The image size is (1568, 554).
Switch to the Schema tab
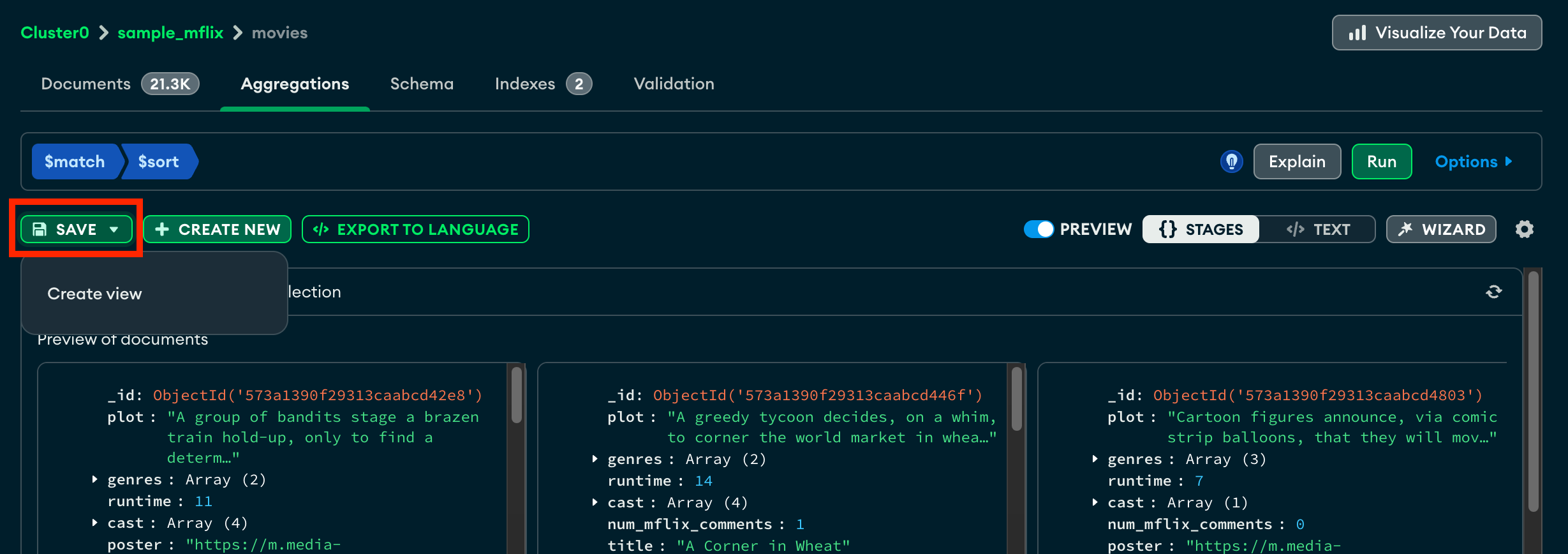click(422, 84)
